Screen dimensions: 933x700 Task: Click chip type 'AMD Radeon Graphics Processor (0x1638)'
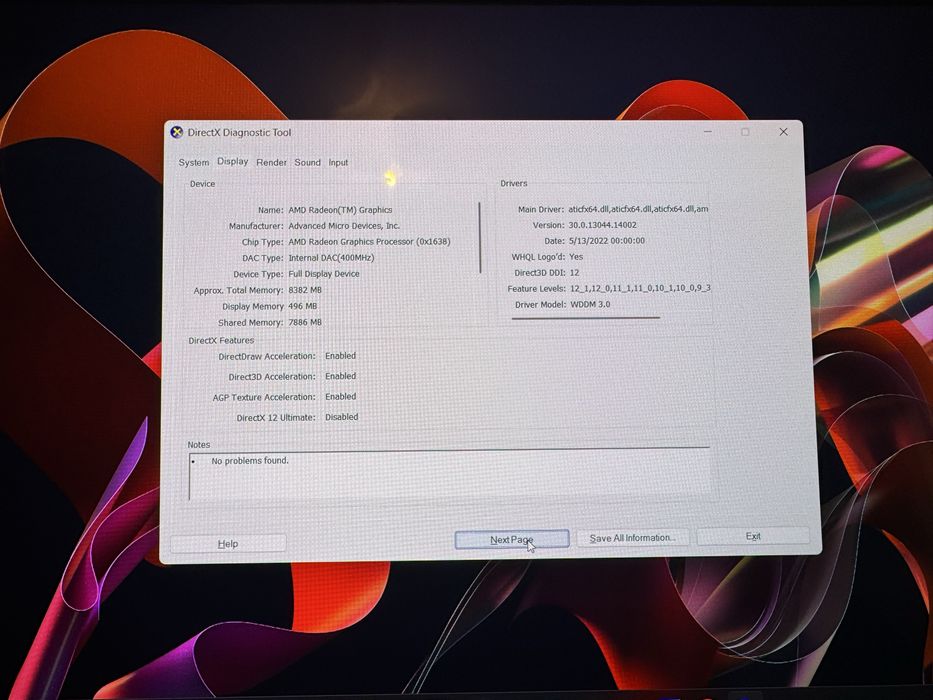(x=370, y=242)
